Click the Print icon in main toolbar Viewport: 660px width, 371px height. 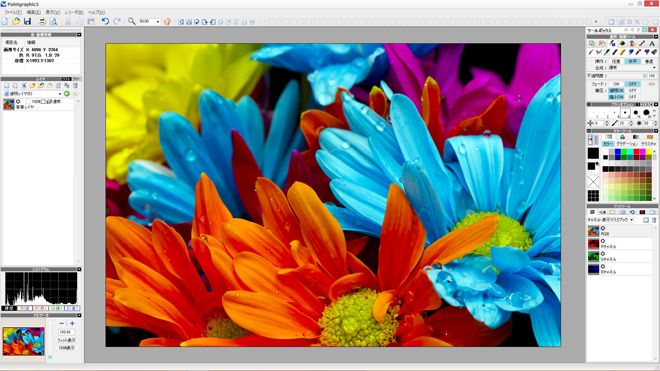[42, 21]
